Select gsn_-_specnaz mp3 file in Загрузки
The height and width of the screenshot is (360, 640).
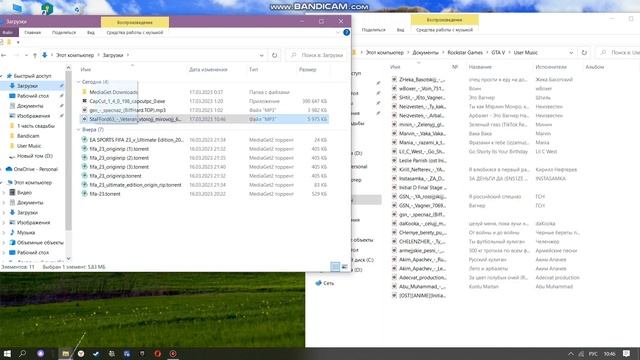(x=203, y=110)
